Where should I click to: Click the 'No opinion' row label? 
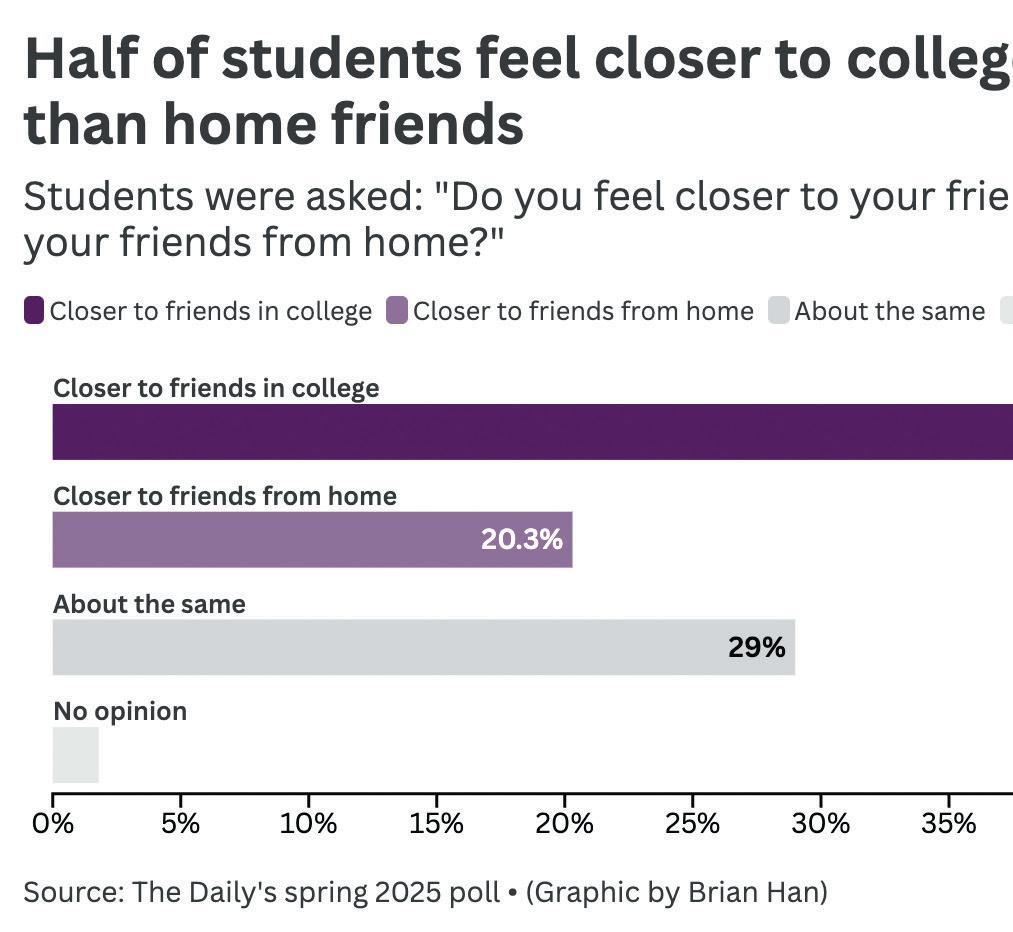coord(120,711)
